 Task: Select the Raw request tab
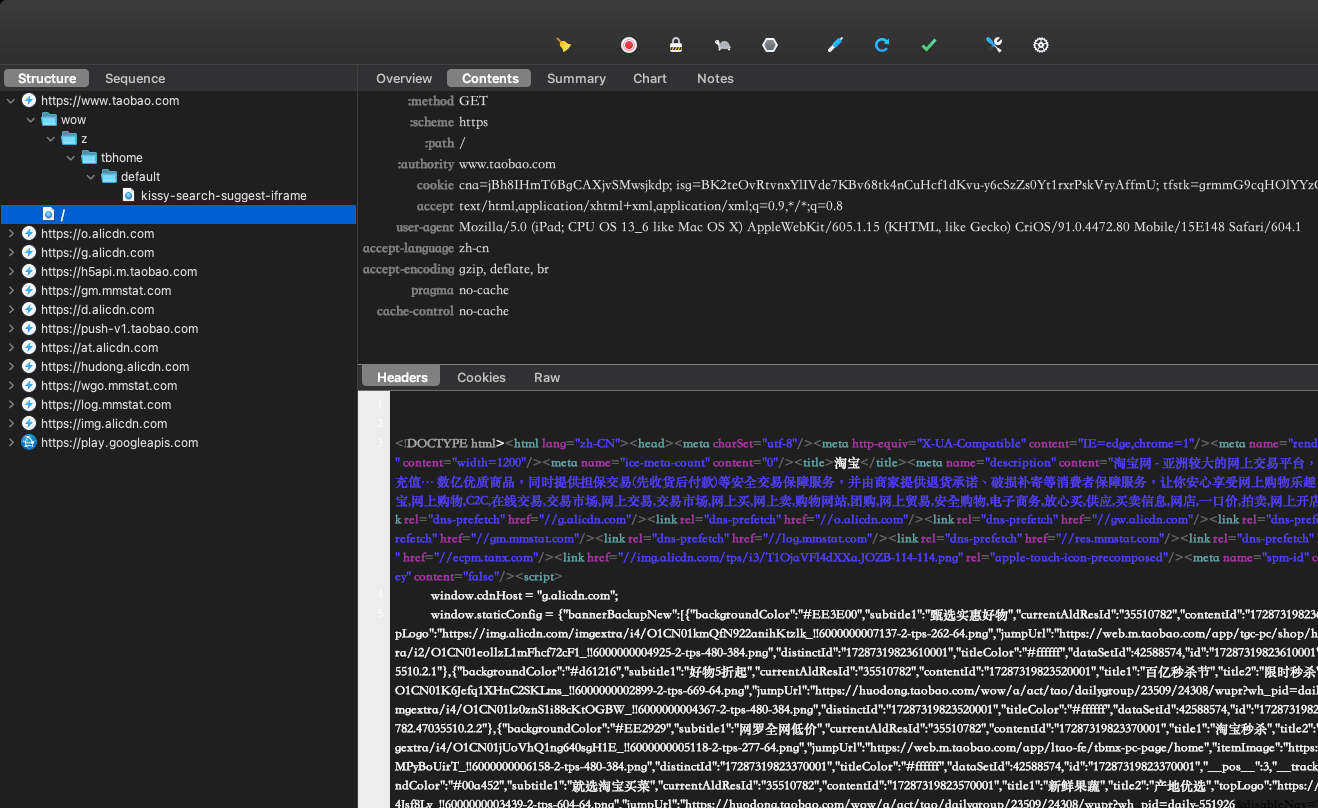coord(547,377)
